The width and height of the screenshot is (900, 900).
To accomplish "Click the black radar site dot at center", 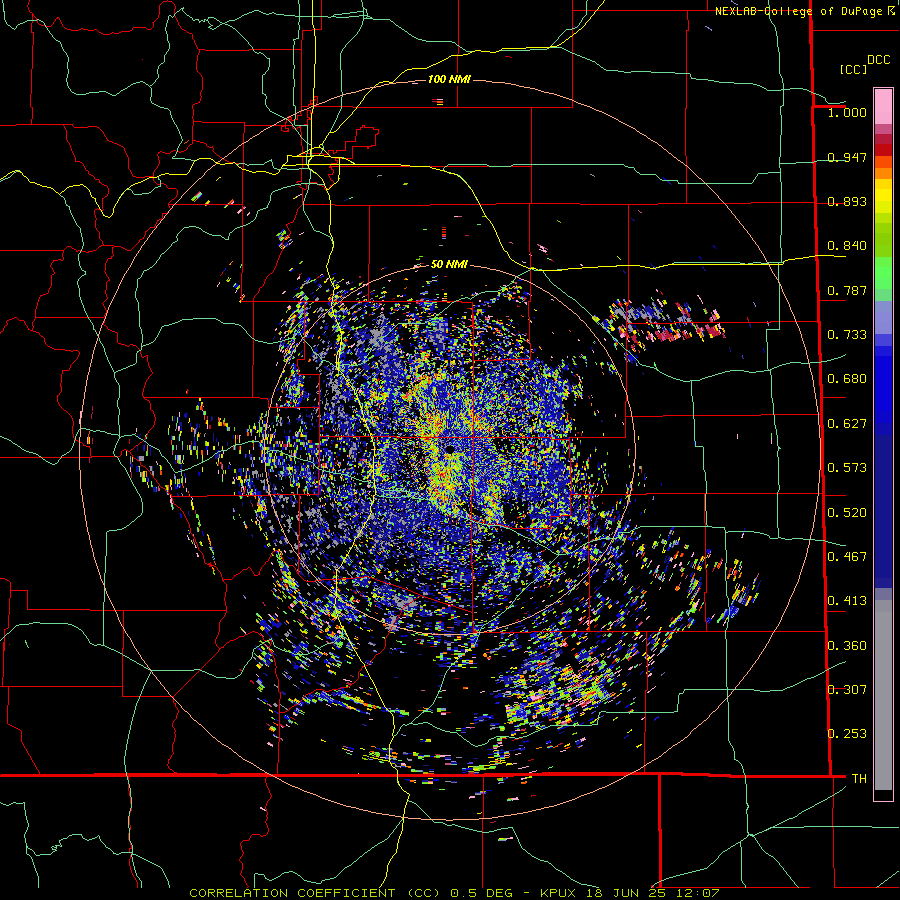I will (449, 449).
